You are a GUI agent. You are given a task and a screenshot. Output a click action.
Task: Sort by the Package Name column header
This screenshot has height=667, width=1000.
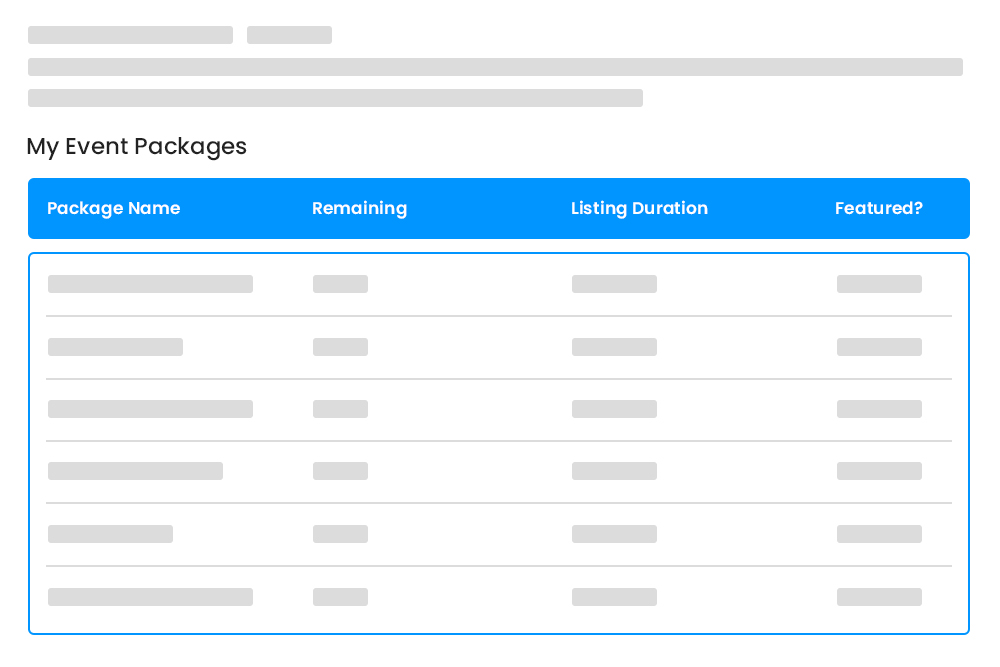point(113,208)
